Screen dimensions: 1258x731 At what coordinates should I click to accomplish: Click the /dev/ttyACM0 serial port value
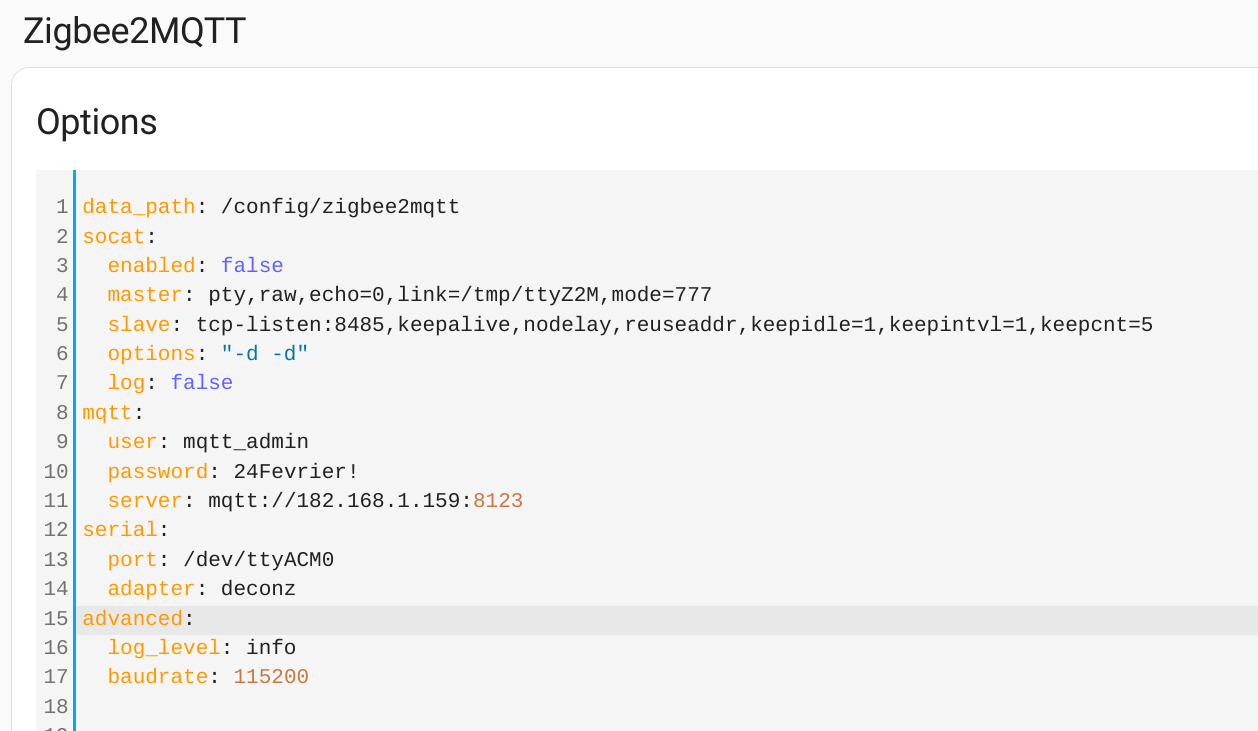(258, 560)
